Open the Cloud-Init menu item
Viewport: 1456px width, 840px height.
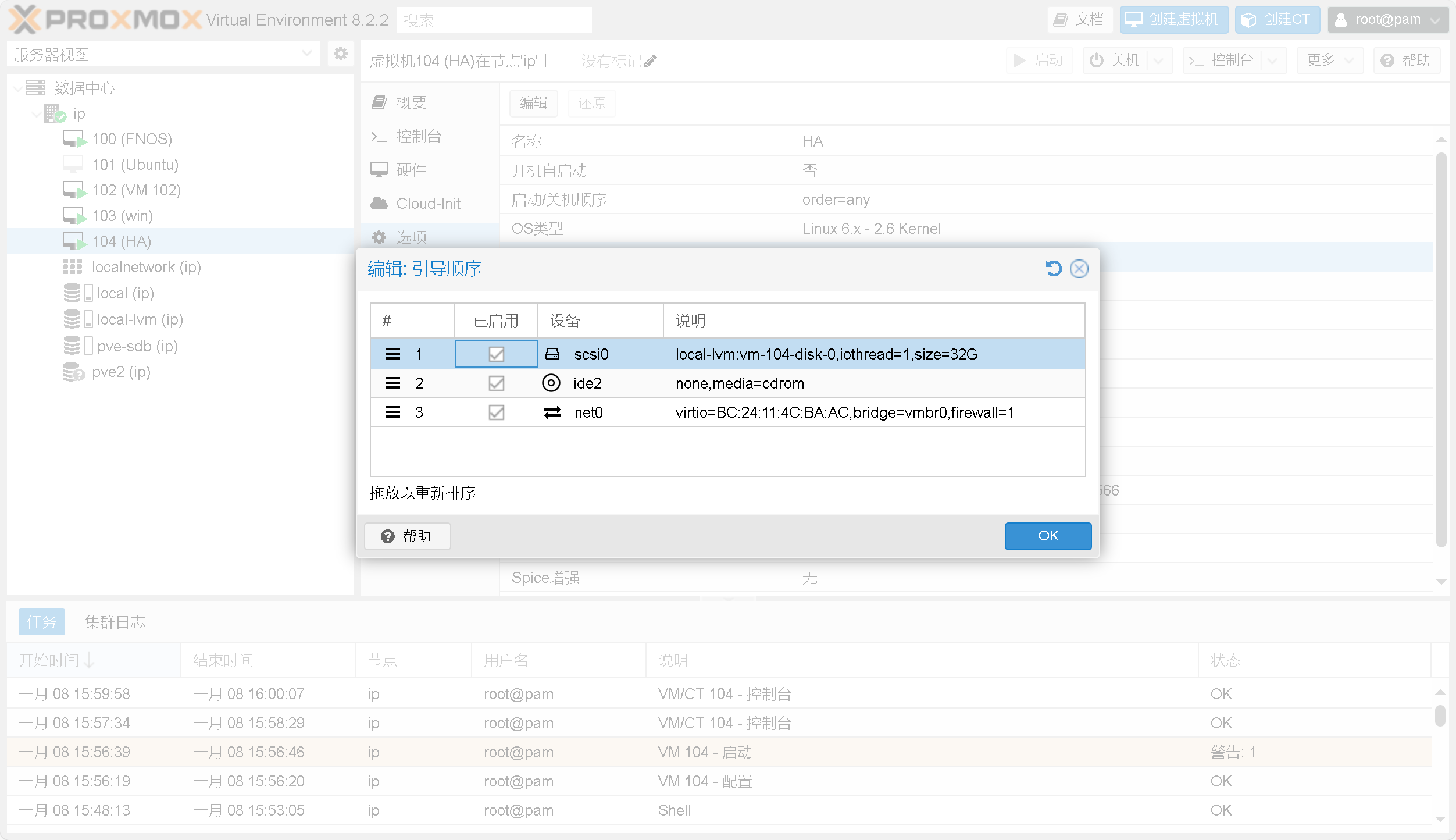430,204
